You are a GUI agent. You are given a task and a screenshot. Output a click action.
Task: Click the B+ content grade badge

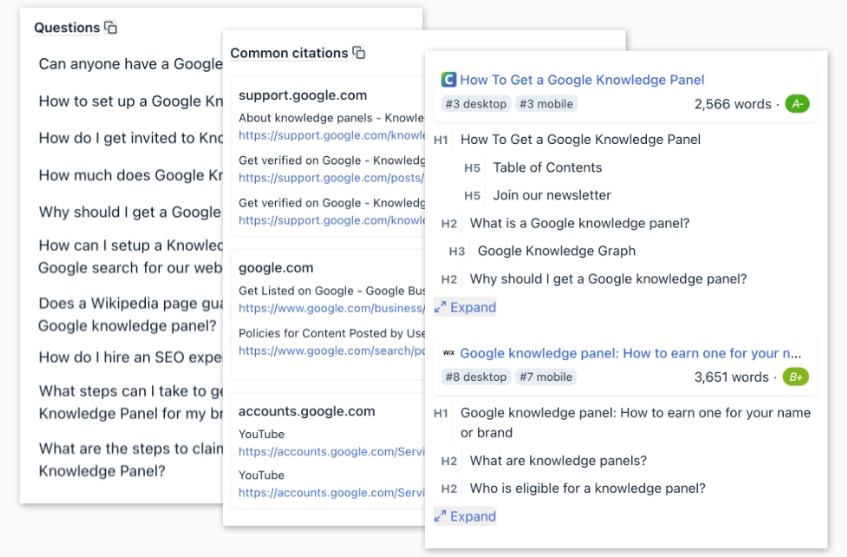(797, 377)
